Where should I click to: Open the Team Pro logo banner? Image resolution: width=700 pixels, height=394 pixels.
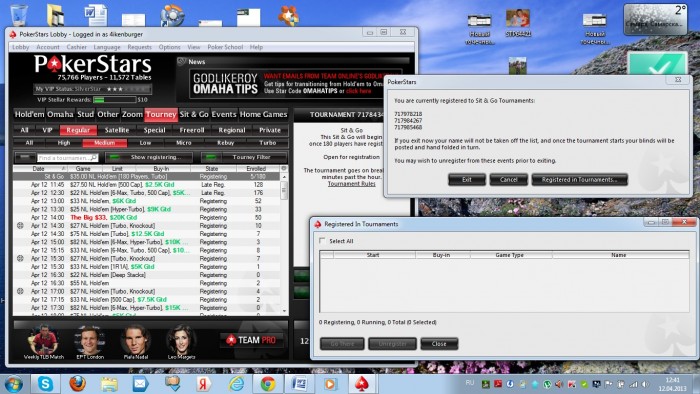[251, 340]
